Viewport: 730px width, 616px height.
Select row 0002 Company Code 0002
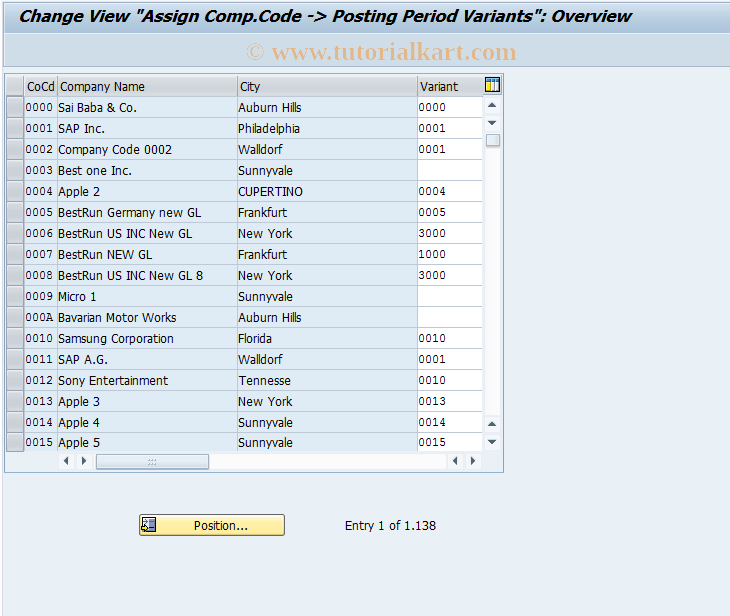click(x=15, y=149)
